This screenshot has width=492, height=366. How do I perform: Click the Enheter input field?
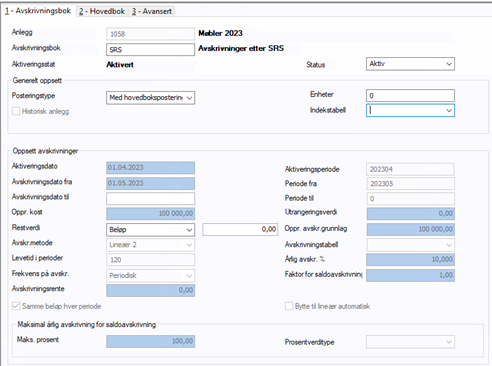410,95
